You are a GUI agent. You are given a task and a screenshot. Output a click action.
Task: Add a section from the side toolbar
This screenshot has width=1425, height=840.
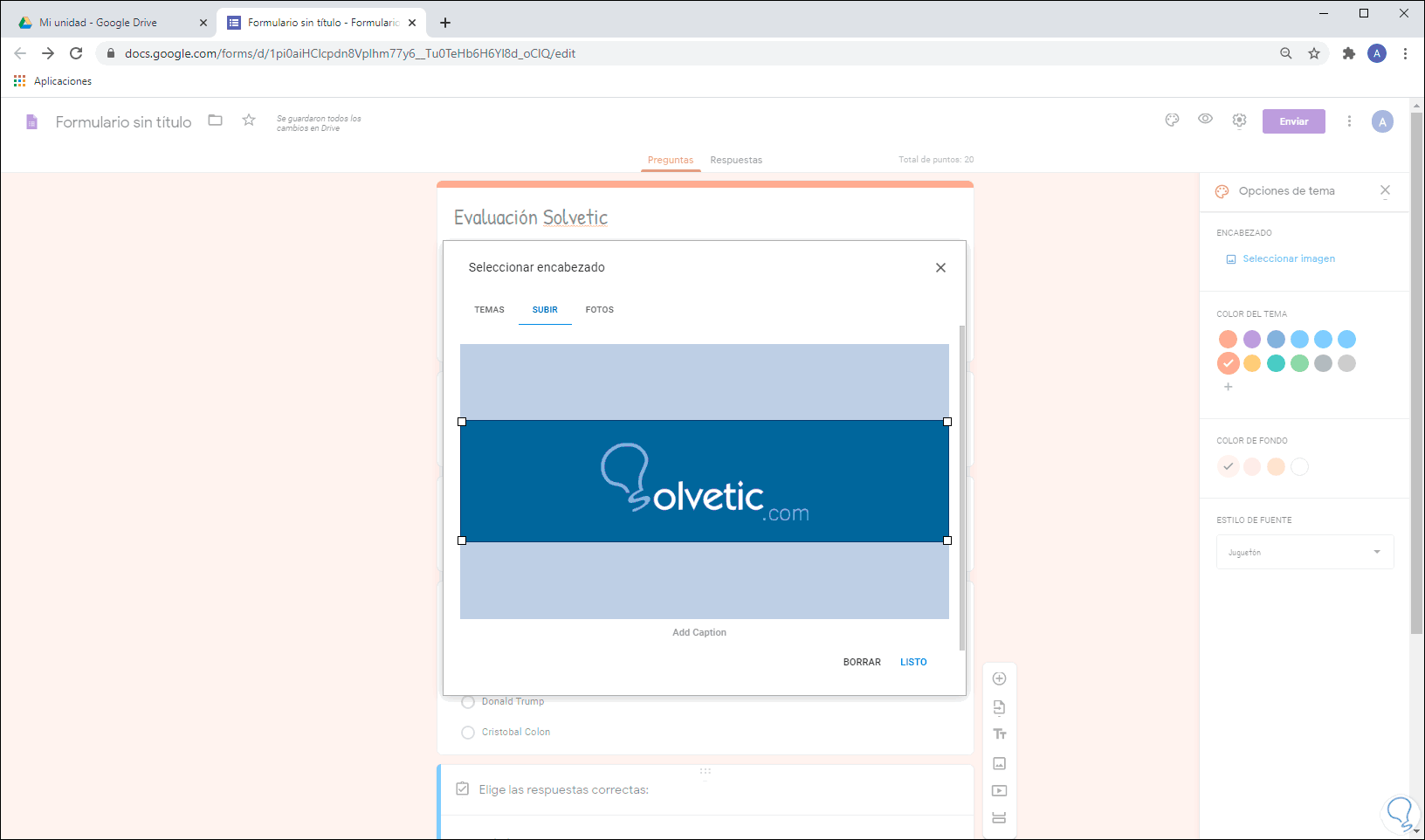coord(1000,818)
